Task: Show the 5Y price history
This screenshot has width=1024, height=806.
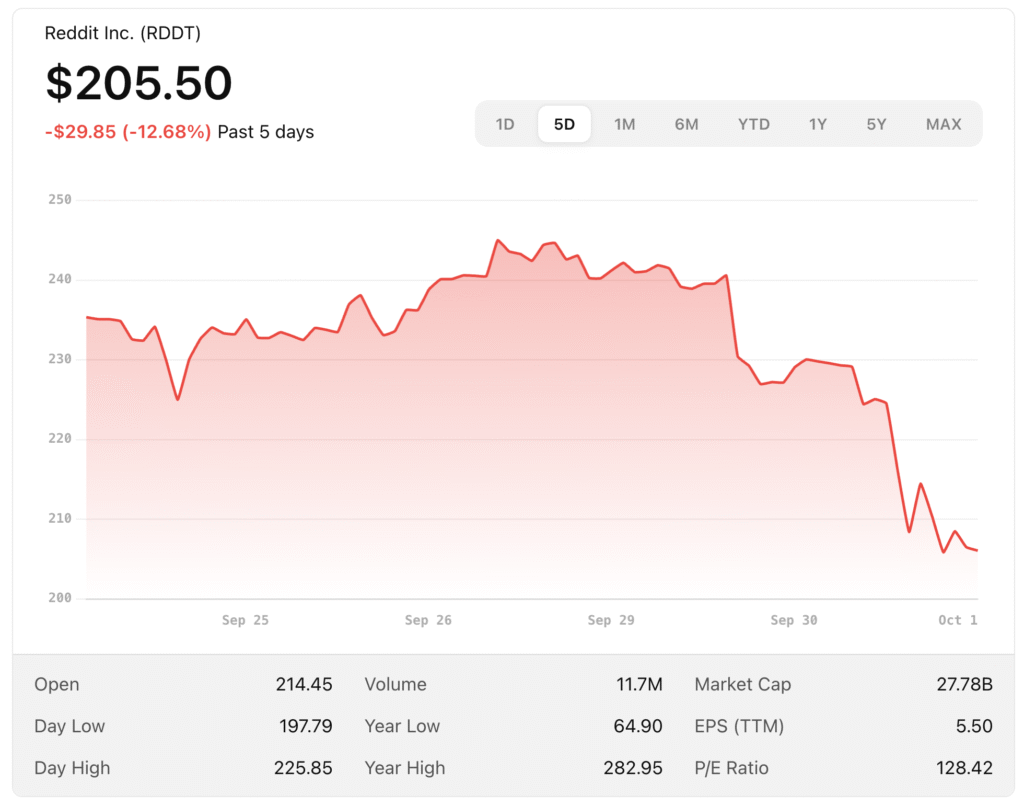Action: 876,124
